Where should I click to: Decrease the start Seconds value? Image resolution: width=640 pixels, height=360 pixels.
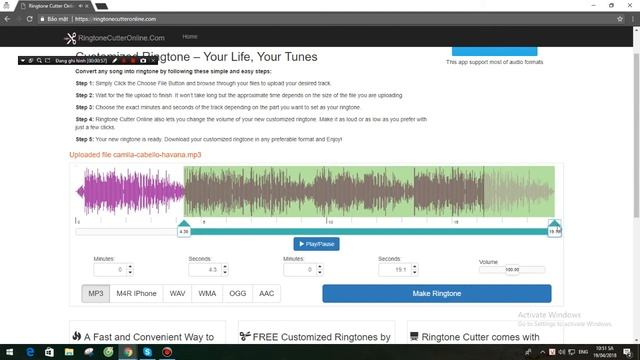[x=225, y=273]
